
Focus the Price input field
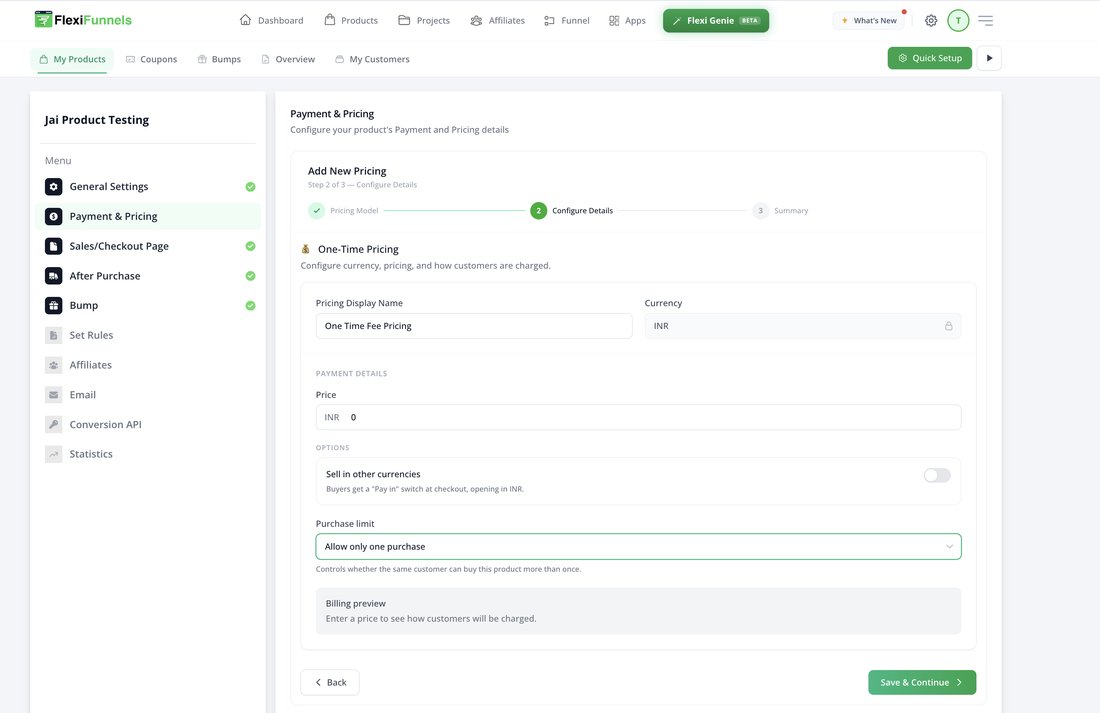point(638,417)
